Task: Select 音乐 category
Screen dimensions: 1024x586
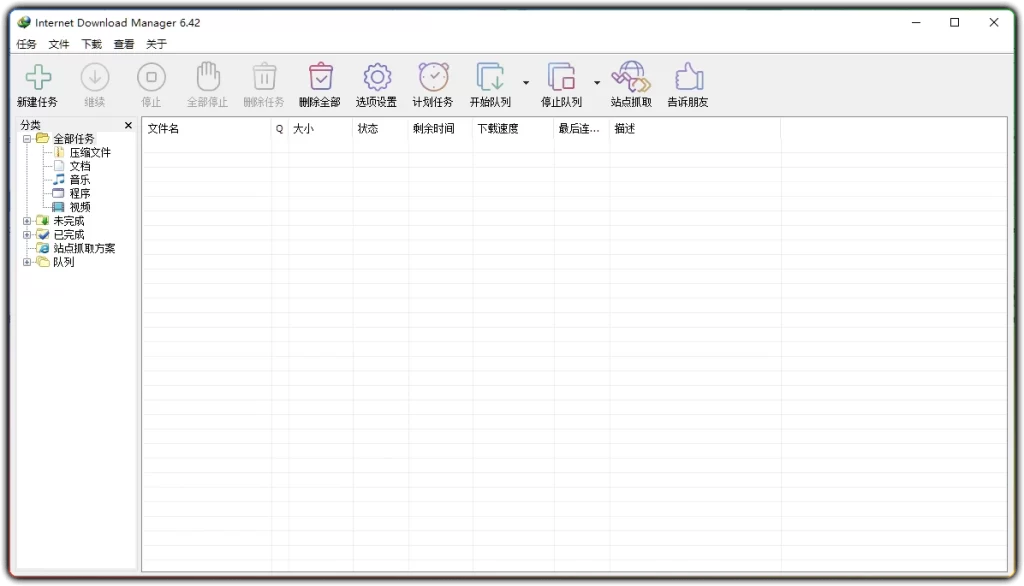Action: [x=80, y=180]
